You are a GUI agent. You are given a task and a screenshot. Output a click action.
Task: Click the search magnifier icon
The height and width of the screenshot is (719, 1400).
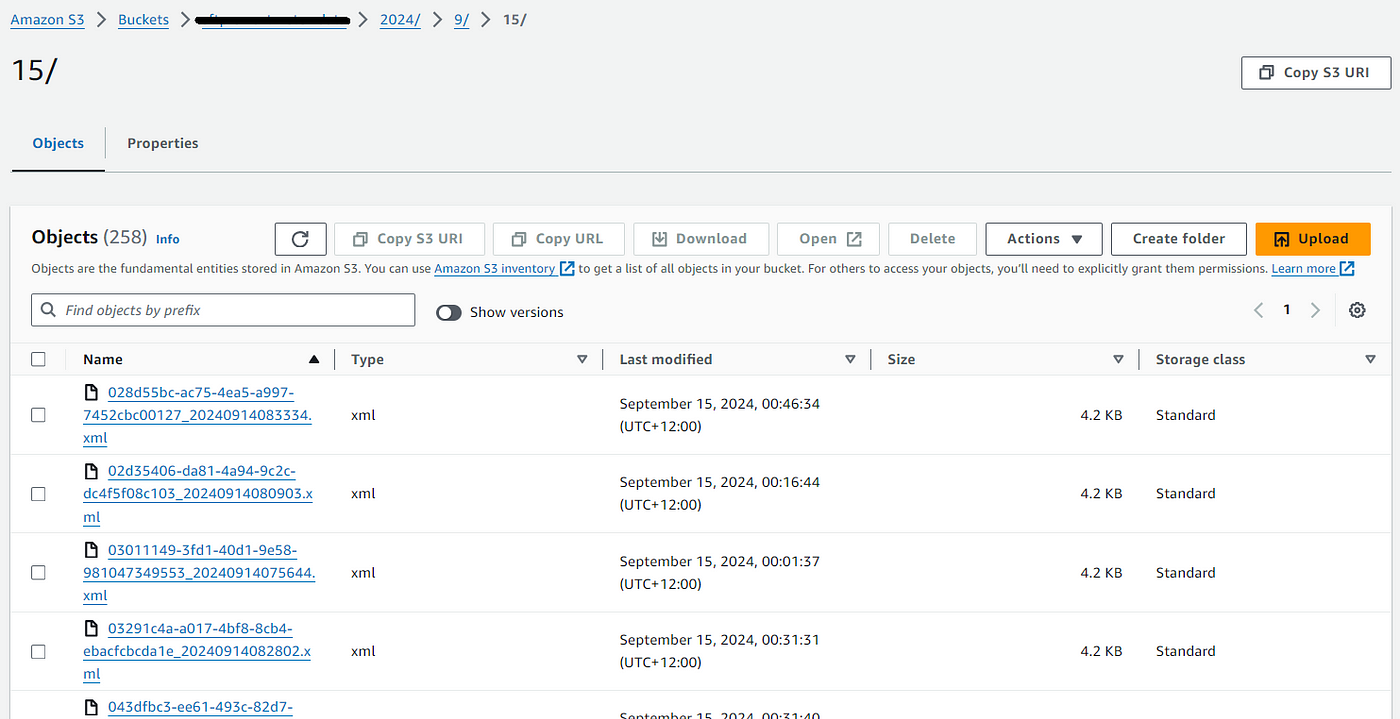point(48,310)
